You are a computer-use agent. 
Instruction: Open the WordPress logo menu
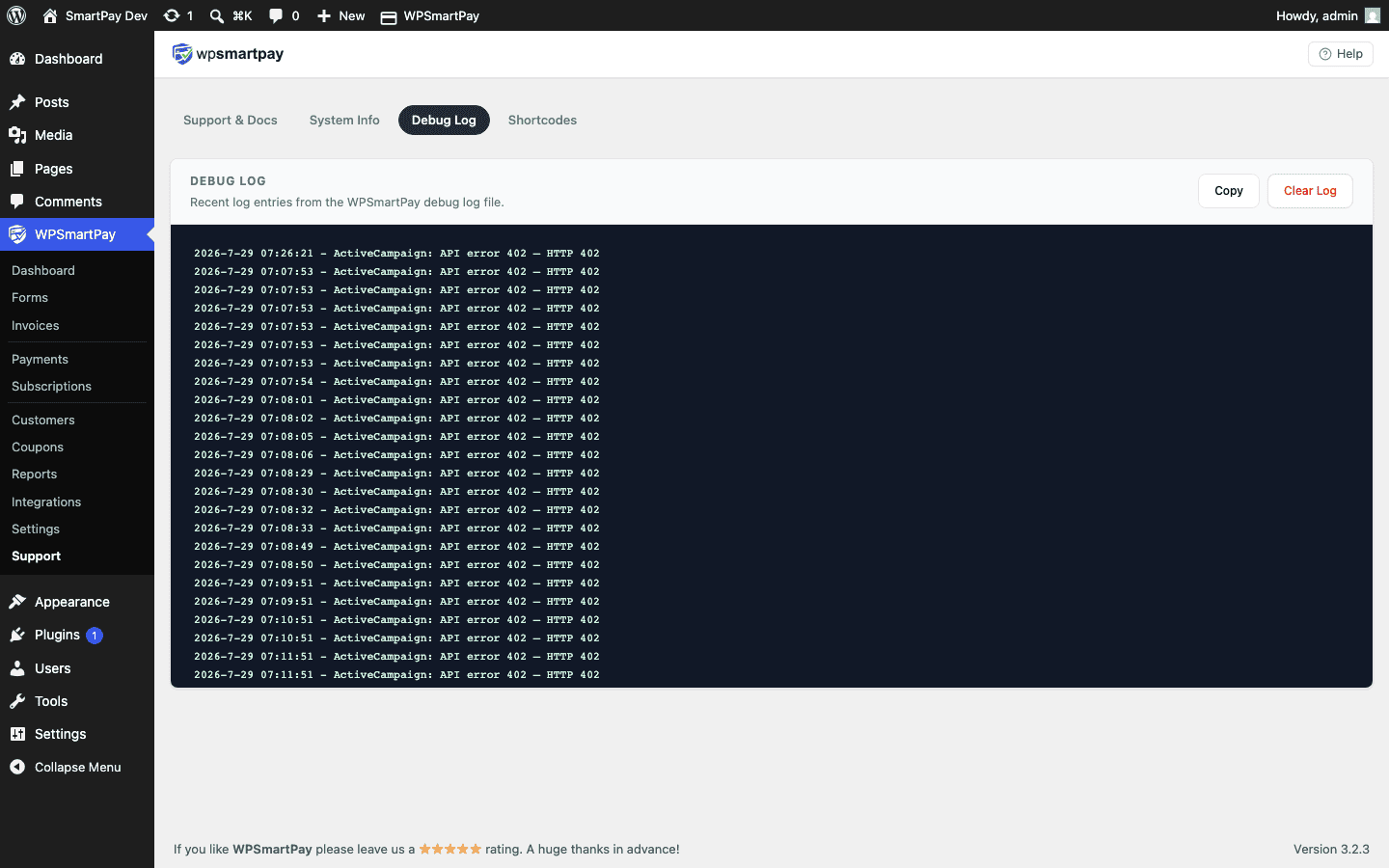point(16,15)
